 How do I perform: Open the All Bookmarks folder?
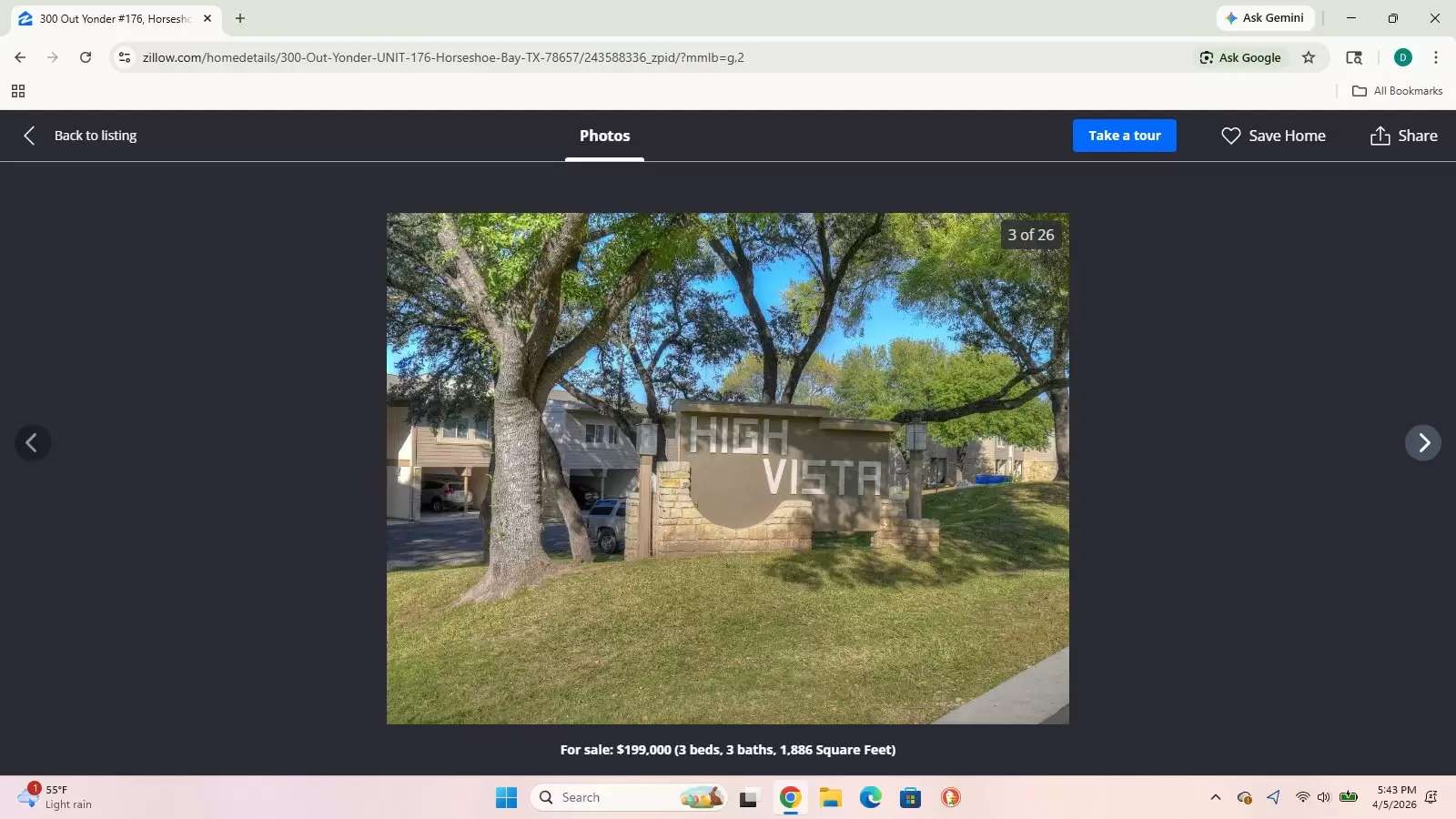tap(1398, 91)
